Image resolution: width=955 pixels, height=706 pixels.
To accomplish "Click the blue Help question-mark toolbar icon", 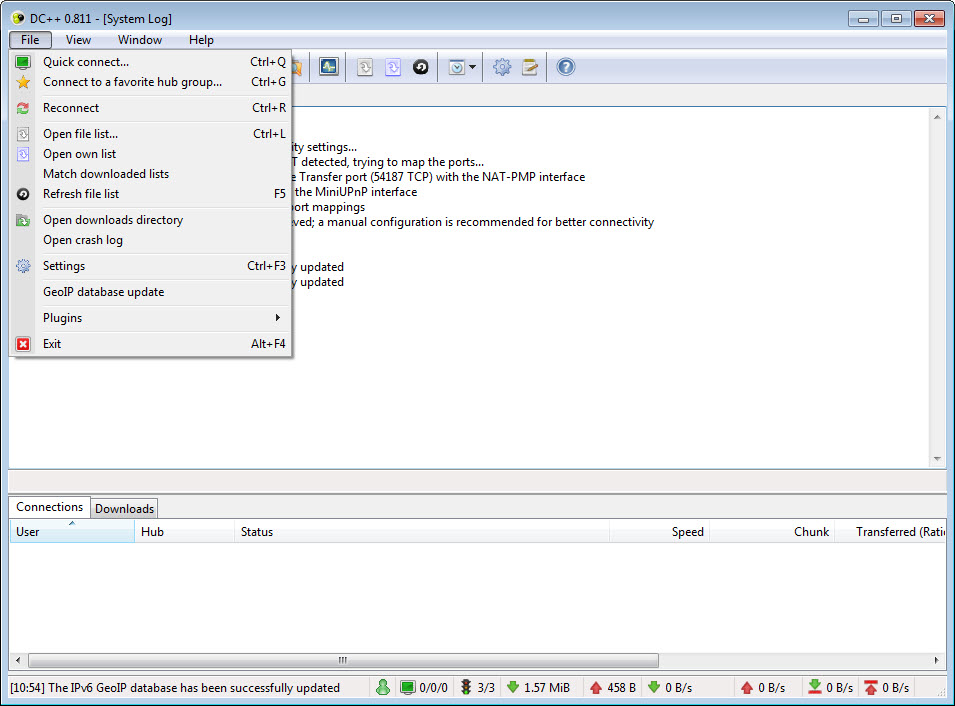I will click(566, 66).
